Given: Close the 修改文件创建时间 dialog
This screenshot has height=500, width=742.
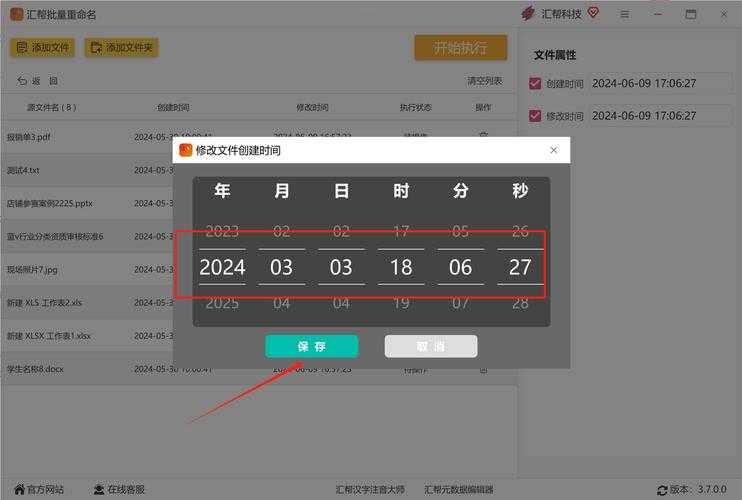Looking at the screenshot, I should pyautogui.click(x=554, y=150).
